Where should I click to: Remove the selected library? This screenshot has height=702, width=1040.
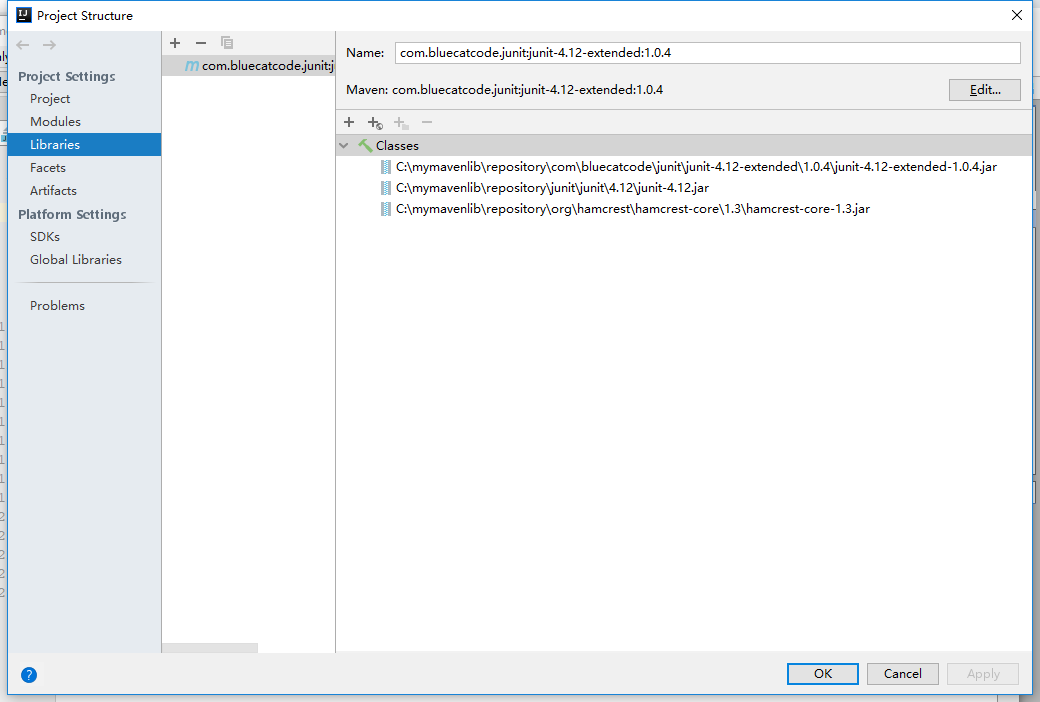pos(200,43)
